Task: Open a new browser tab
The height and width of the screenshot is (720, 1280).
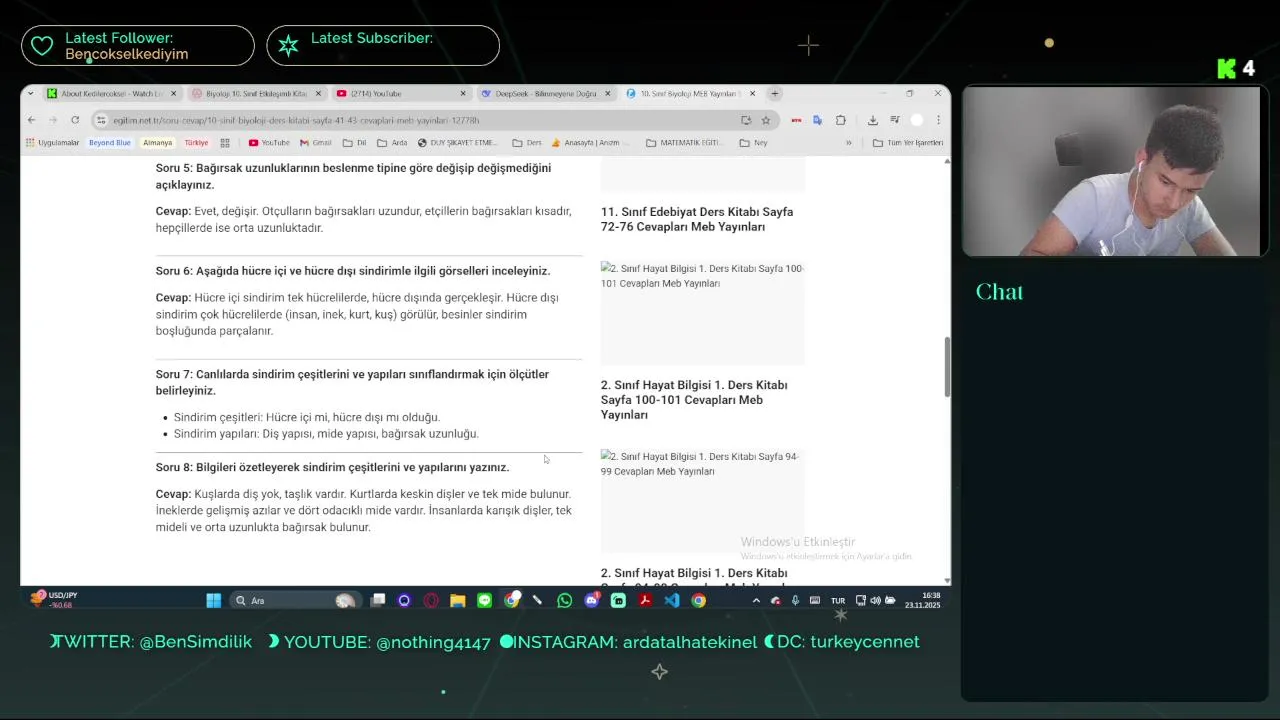Action: click(x=774, y=94)
